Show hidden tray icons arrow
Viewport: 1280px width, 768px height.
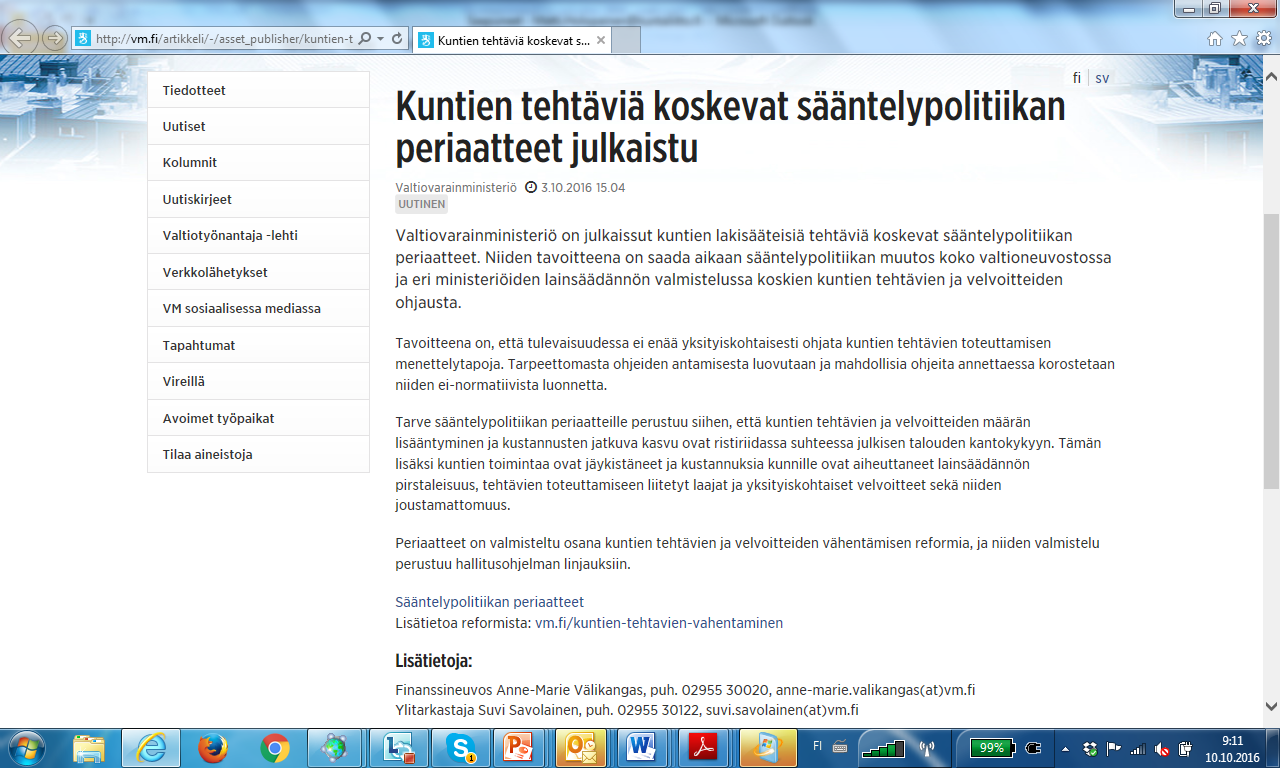point(1066,749)
